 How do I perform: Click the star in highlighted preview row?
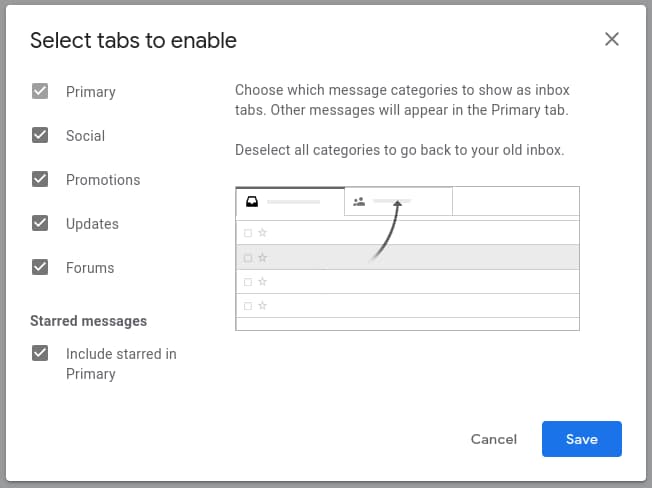pos(262,258)
